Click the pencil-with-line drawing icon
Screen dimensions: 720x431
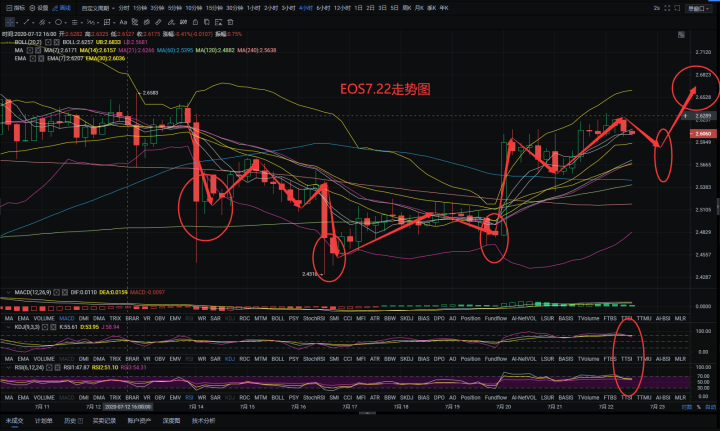[x=171, y=22]
